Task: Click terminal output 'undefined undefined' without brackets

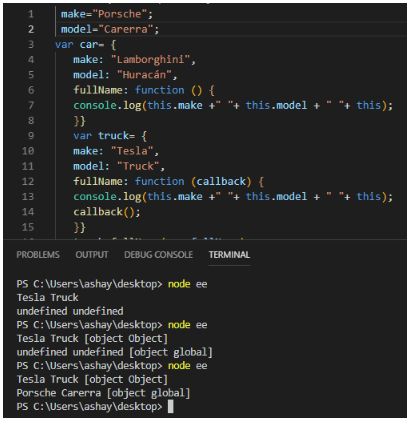Action: 70,311
